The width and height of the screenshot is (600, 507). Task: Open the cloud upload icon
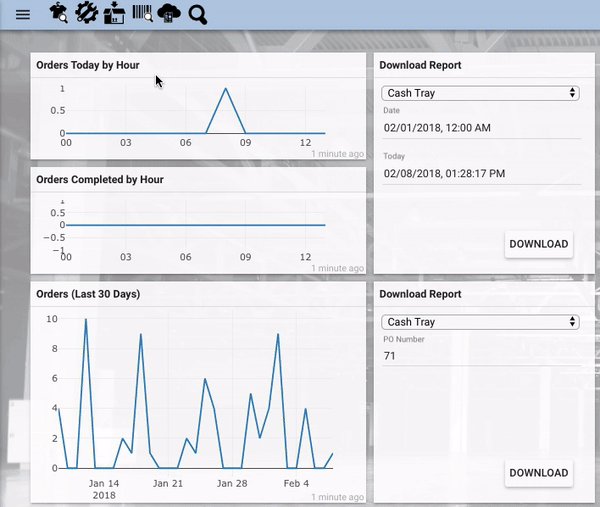(x=169, y=13)
